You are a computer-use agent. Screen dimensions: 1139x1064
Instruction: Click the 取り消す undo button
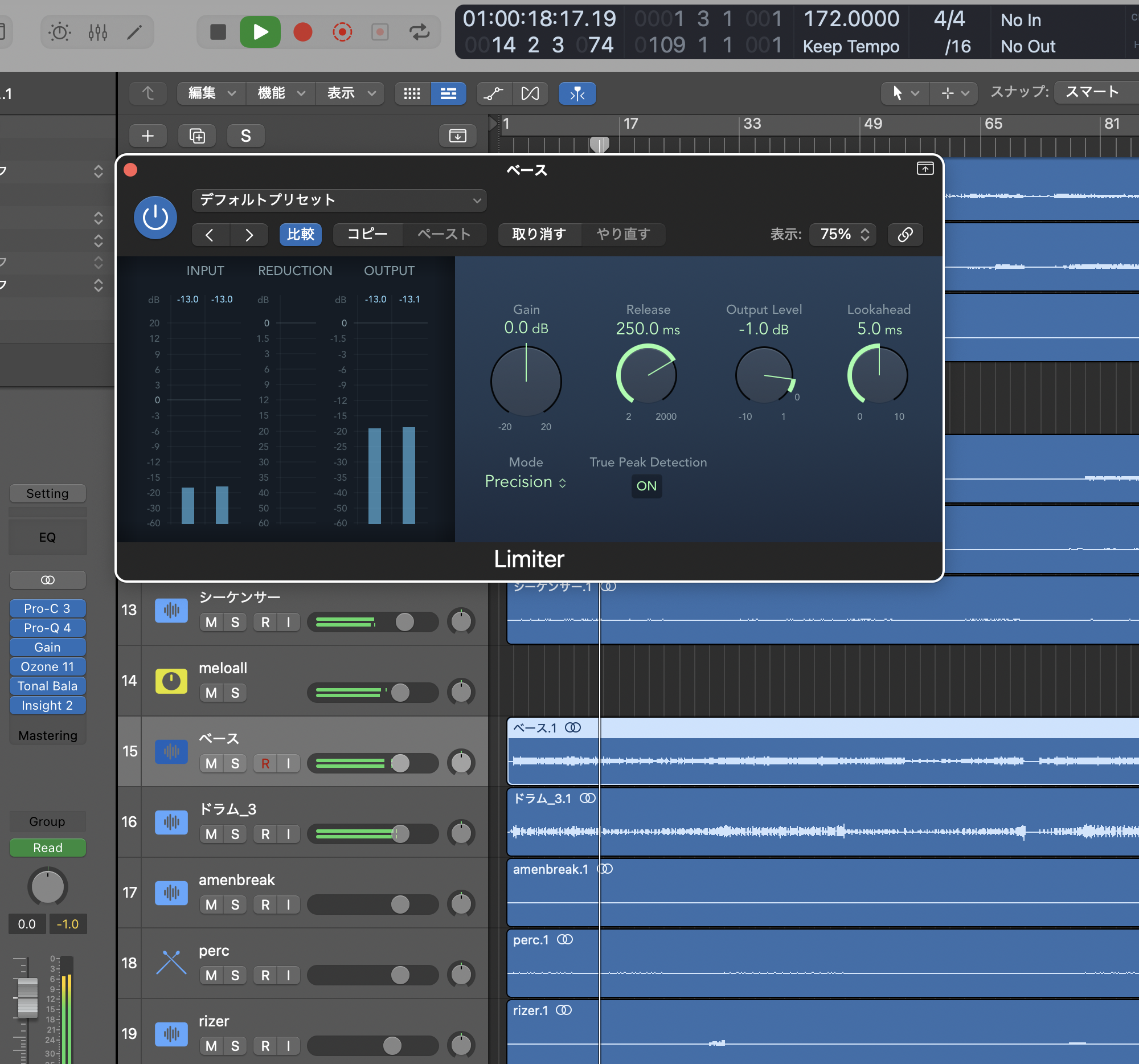[x=539, y=234]
